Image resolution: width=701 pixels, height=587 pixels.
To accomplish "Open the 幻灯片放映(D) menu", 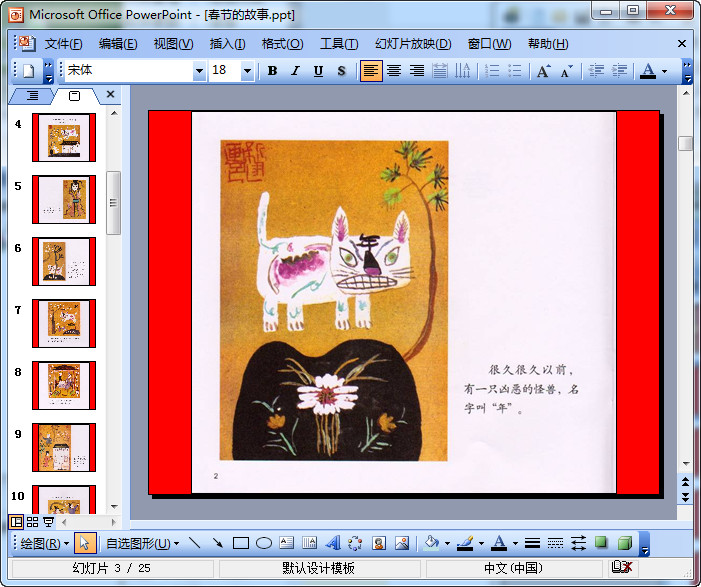I will coord(413,44).
